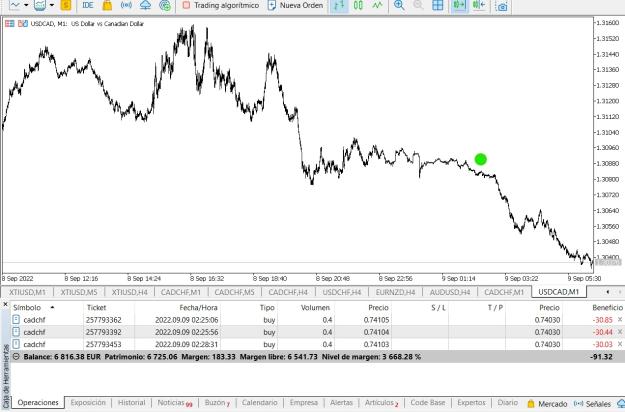Viewport: 625px width, 412px height.
Task: Open the Code Base tab
Action: click(428, 402)
